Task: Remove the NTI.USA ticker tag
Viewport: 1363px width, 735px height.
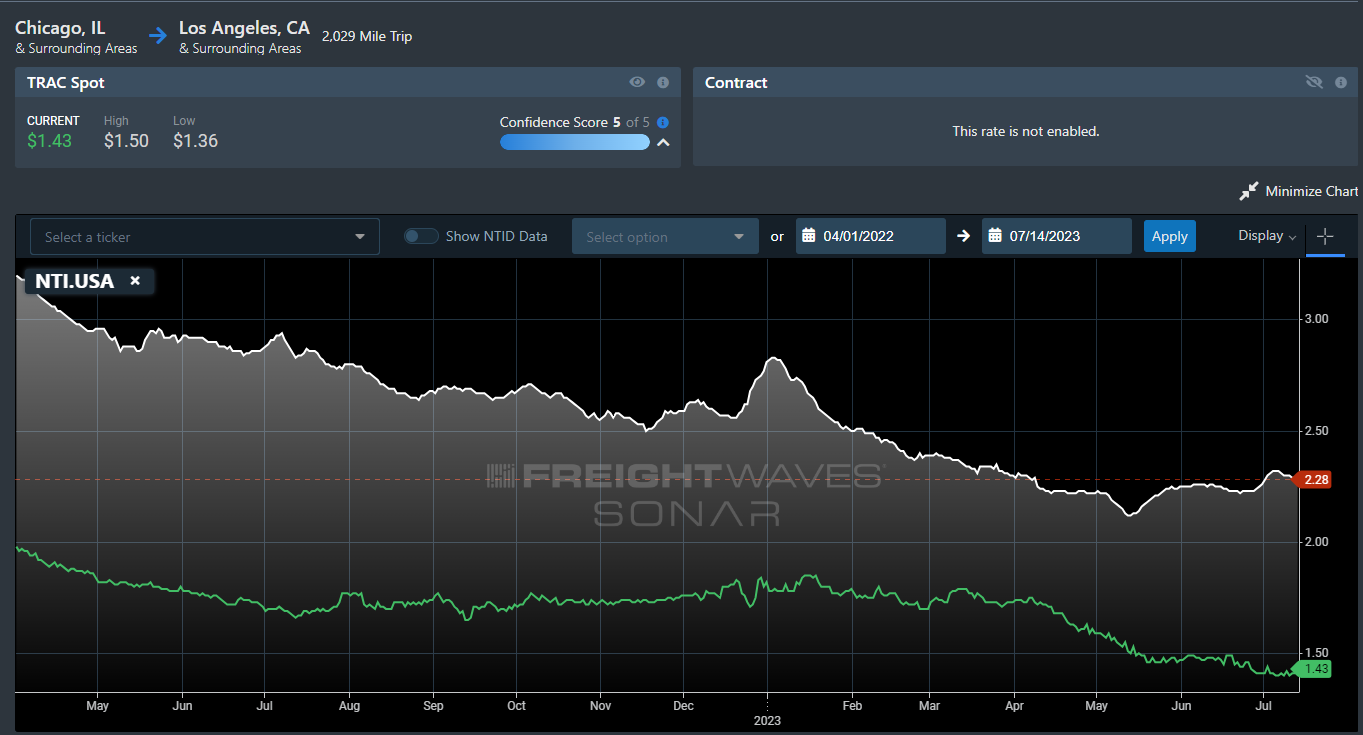Action: pyautogui.click(x=135, y=281)
